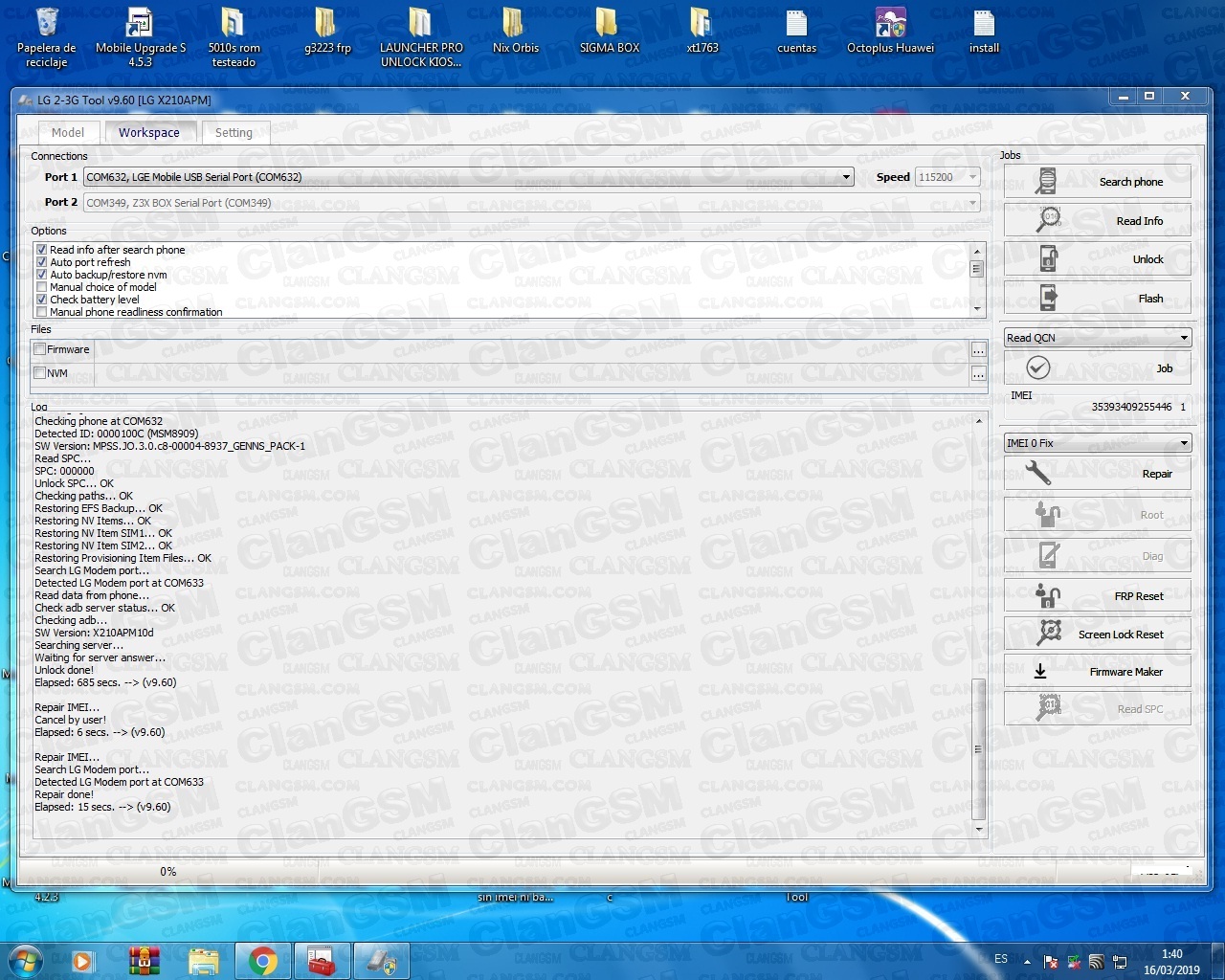
Task: Click the Read SPC gear icon
Action: tap(1049, 708)
